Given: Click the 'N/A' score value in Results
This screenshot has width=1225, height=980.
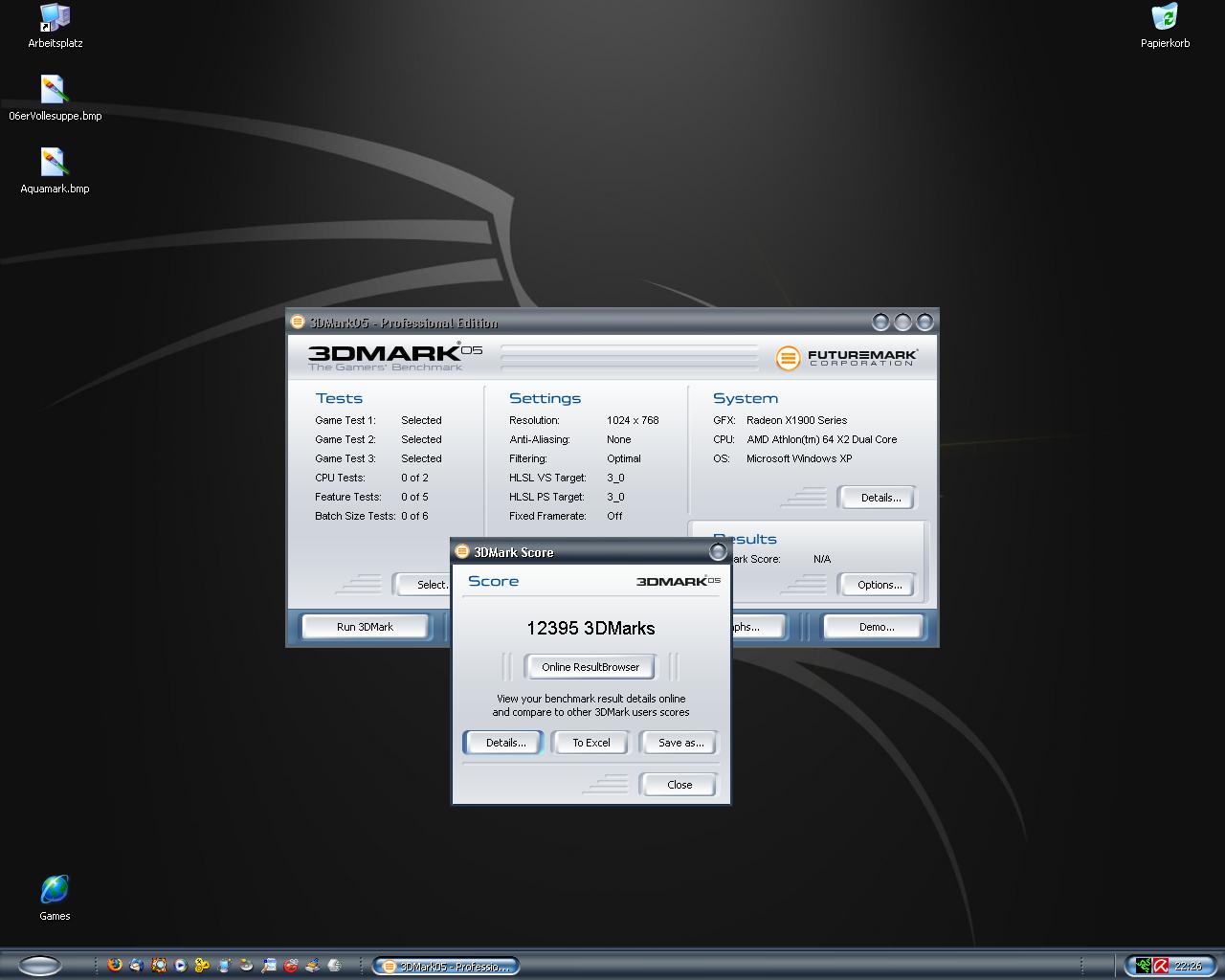Looking at the screenshot, I should click(x=822, y=559).
